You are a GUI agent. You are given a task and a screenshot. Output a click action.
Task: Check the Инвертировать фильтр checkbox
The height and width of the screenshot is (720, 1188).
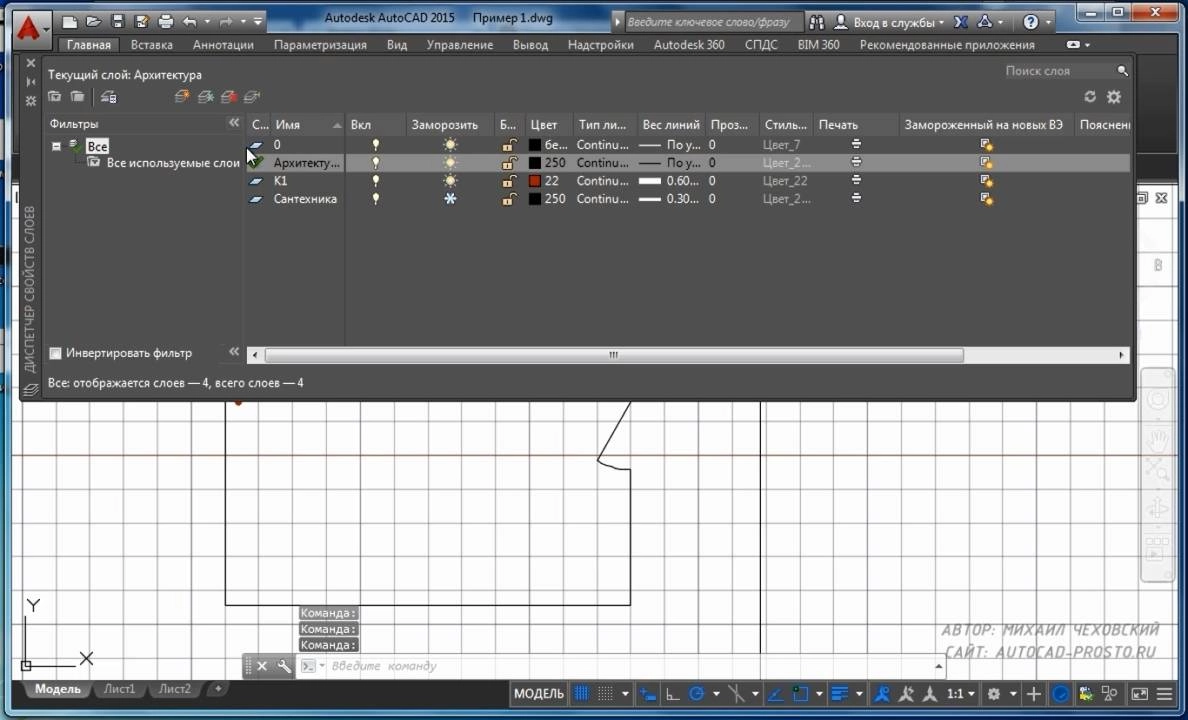[55, 353]
